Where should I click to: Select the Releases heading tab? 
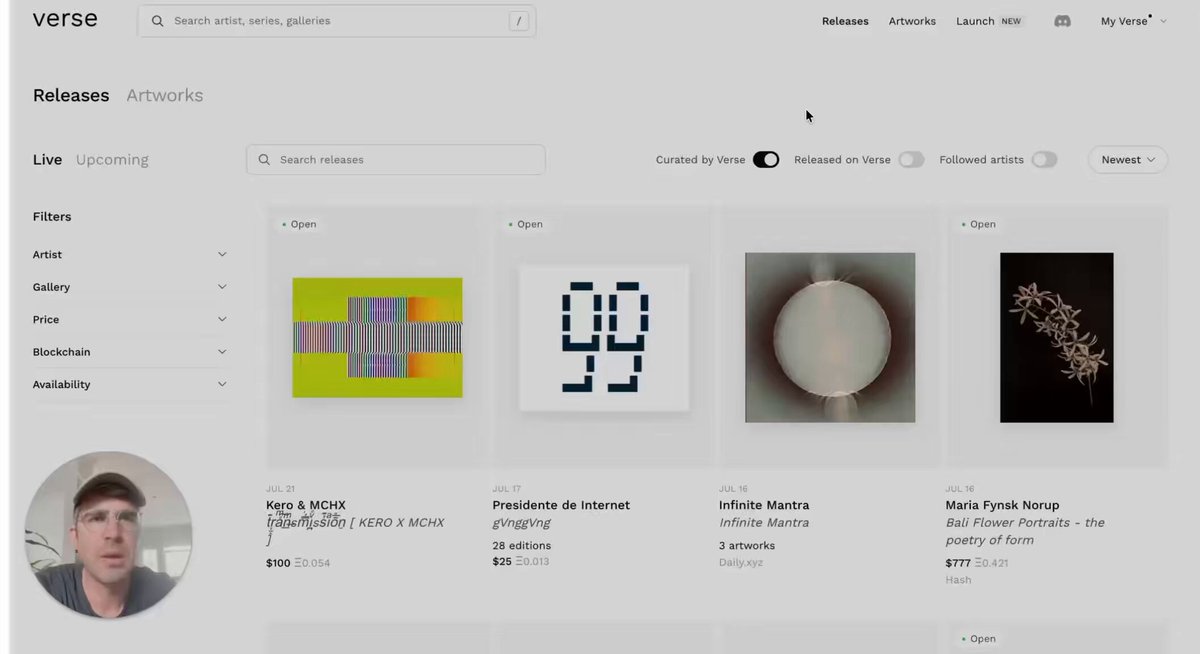click(71, 96)
